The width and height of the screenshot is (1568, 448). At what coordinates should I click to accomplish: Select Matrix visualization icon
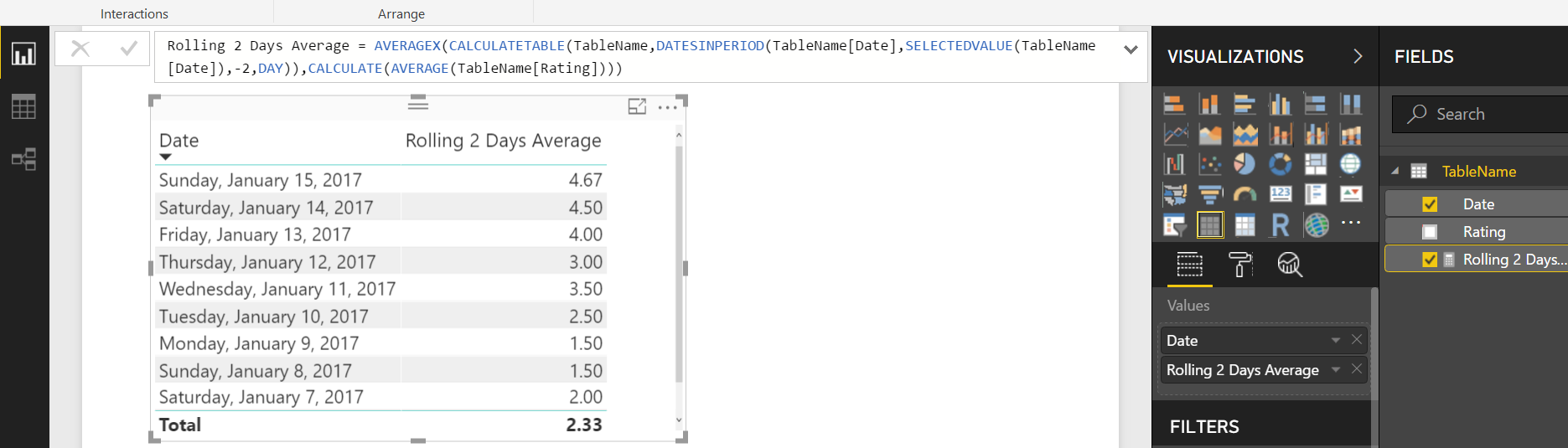point(1245,224)
